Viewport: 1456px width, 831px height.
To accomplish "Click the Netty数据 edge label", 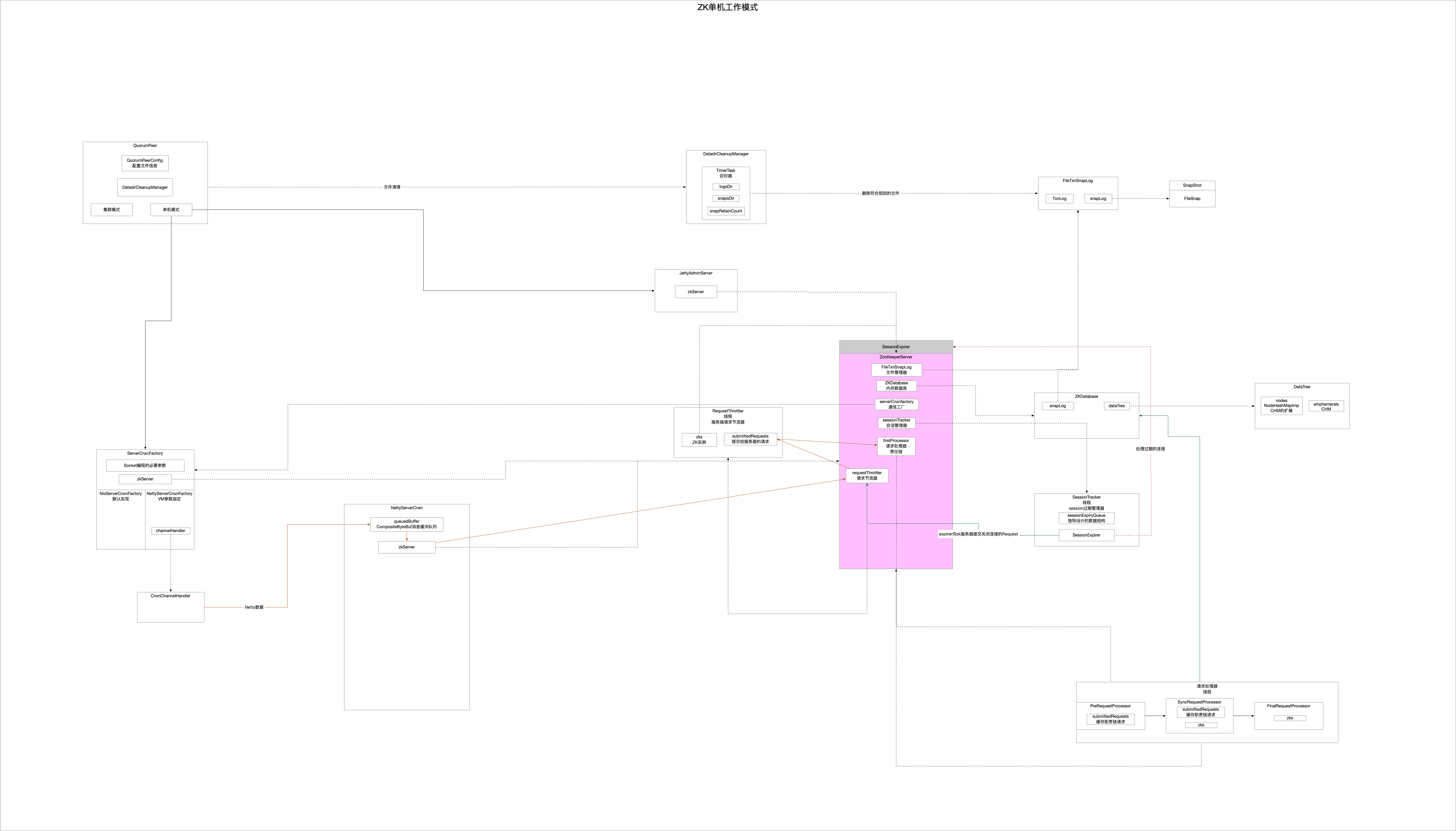I will point(254,607).
